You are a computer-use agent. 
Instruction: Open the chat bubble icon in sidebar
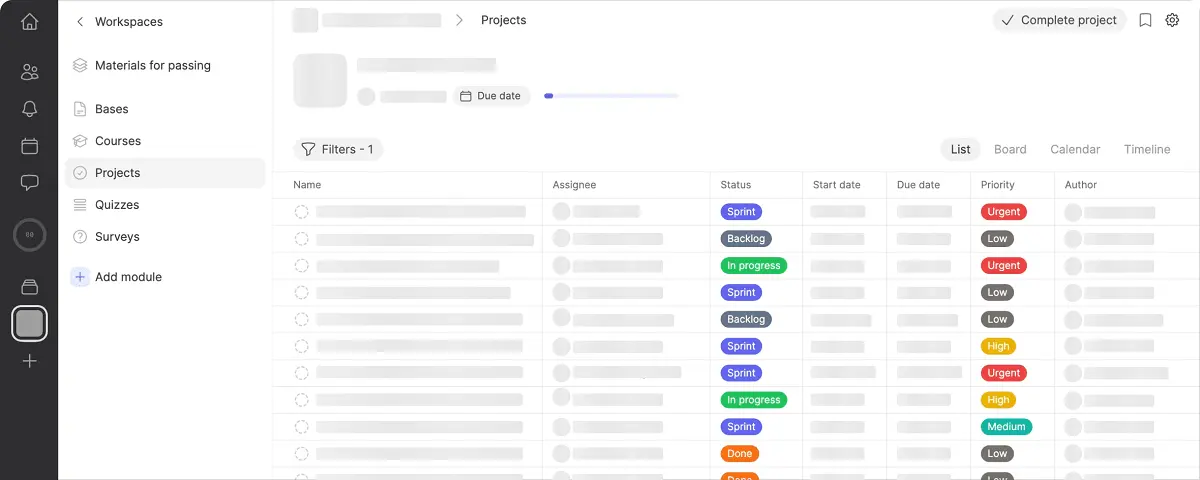29,183
